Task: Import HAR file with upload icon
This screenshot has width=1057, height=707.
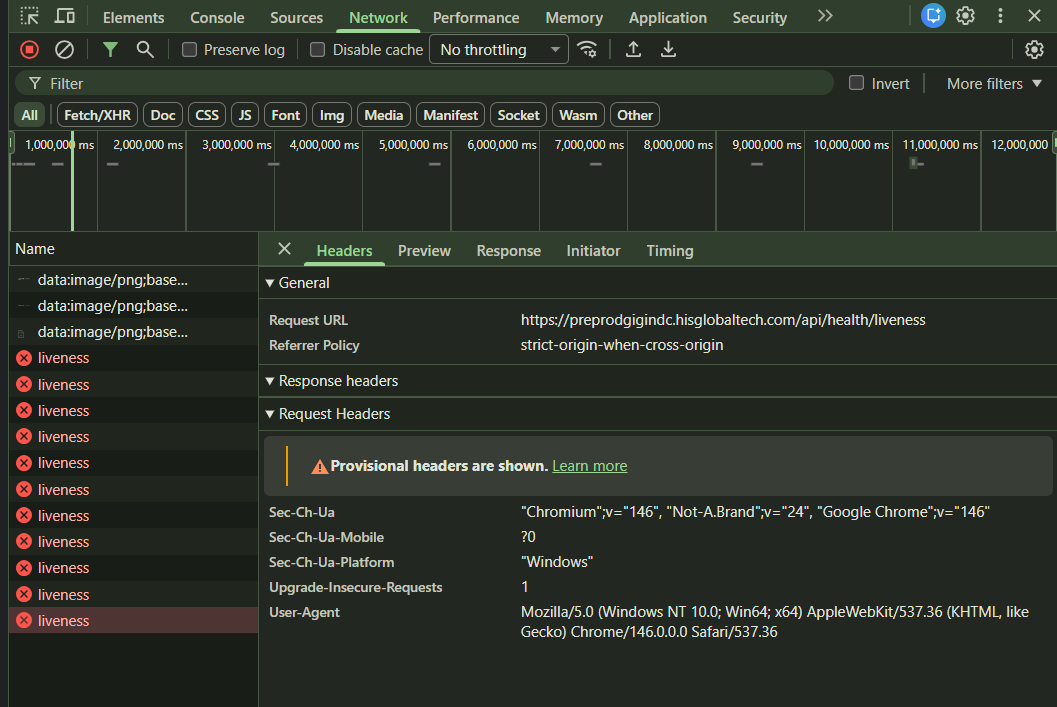Action: point(633,49)
